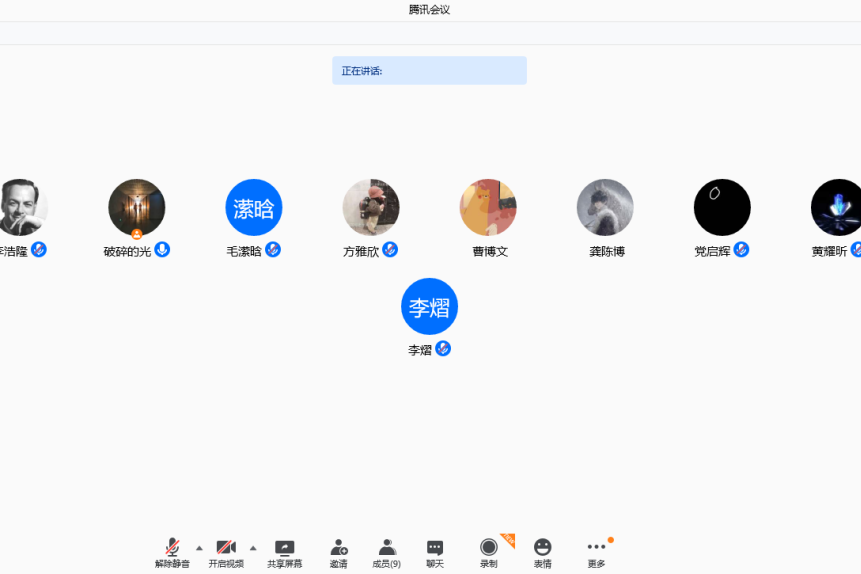Select 曹博文's participant avatar

tap(488, 207)
